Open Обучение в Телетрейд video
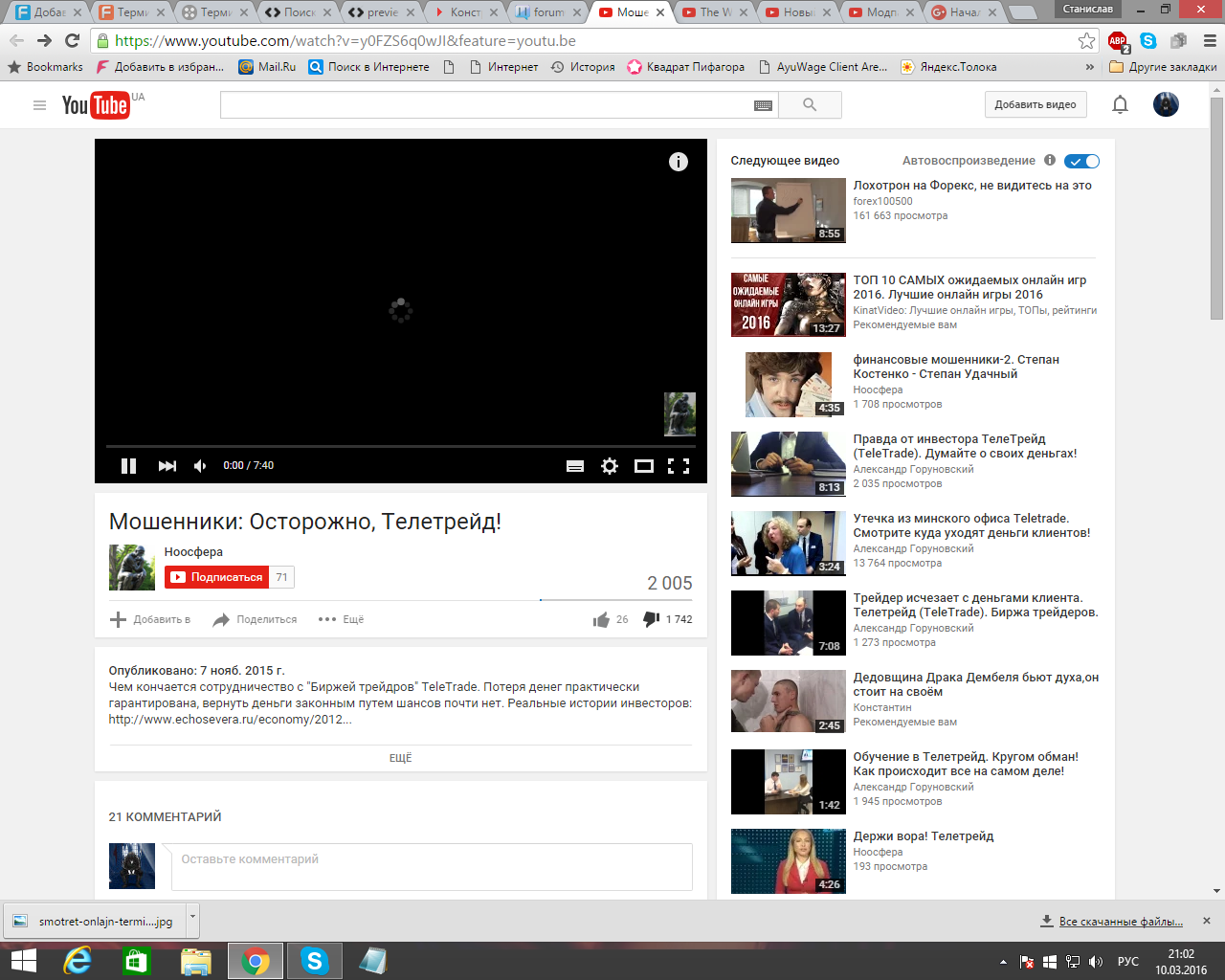1225x980 pixels. click(x=966, y=764)
